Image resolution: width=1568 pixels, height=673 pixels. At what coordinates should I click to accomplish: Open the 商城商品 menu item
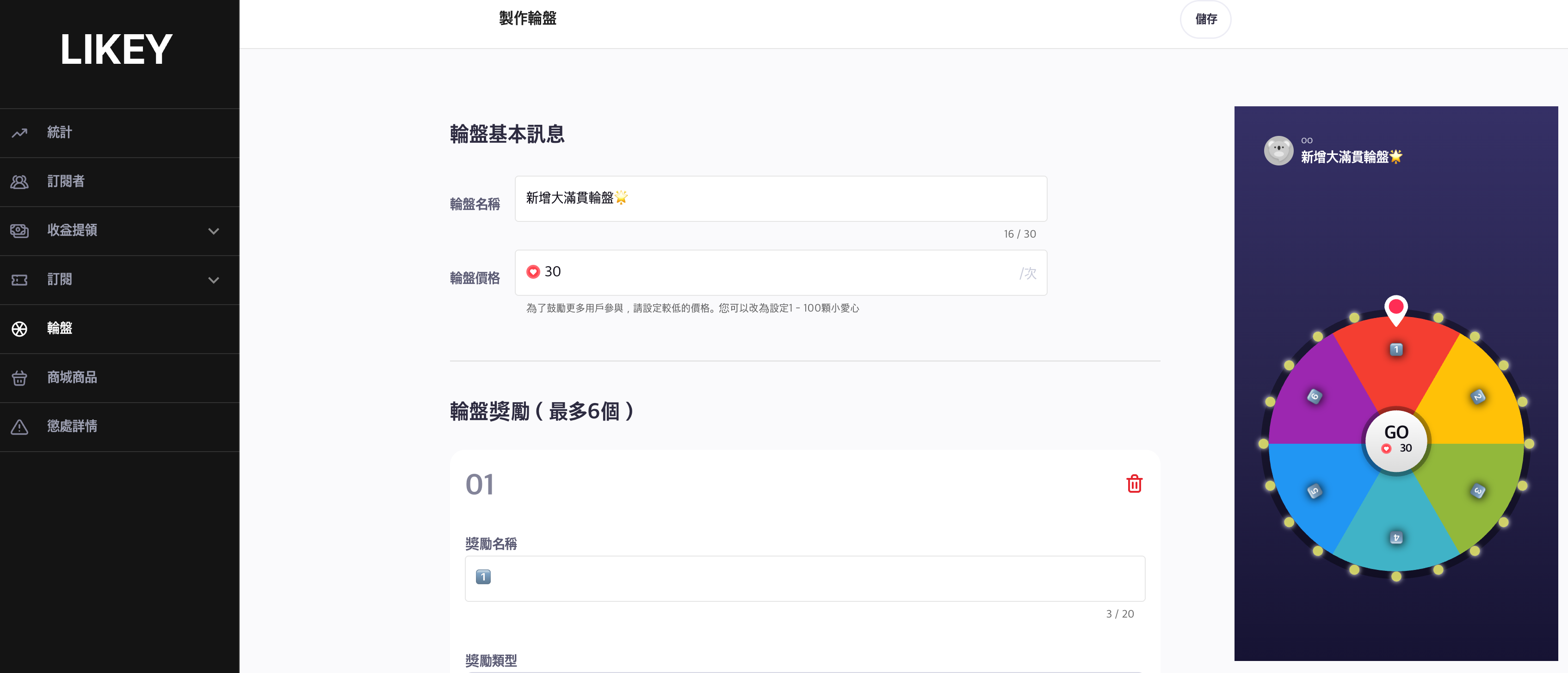tap(72, 378)
